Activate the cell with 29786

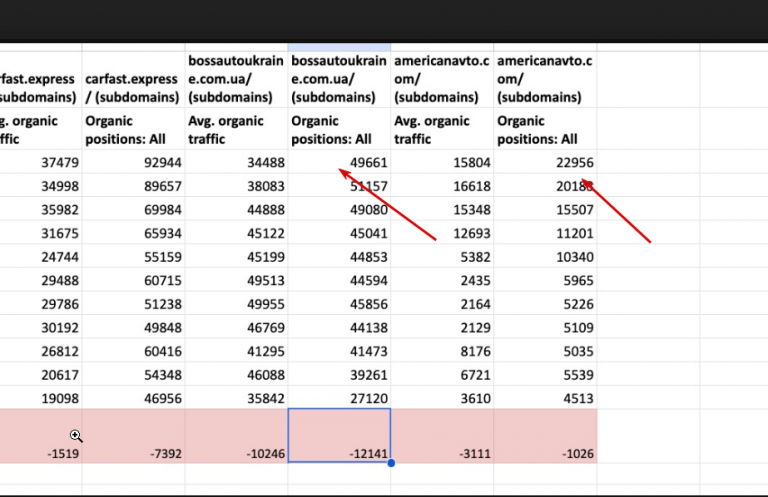coord(41,304)
